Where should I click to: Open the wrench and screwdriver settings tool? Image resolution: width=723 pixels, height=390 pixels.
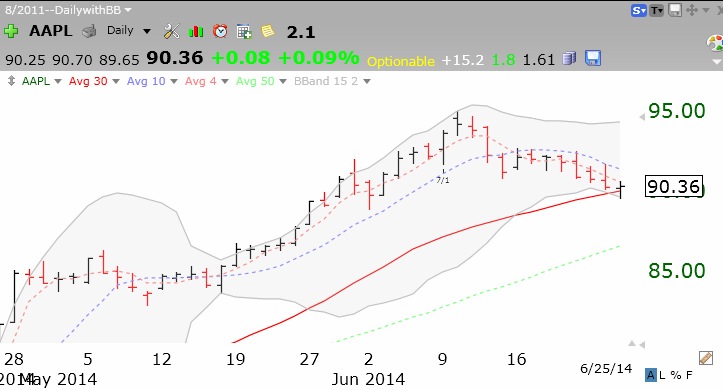coord(172,31)
